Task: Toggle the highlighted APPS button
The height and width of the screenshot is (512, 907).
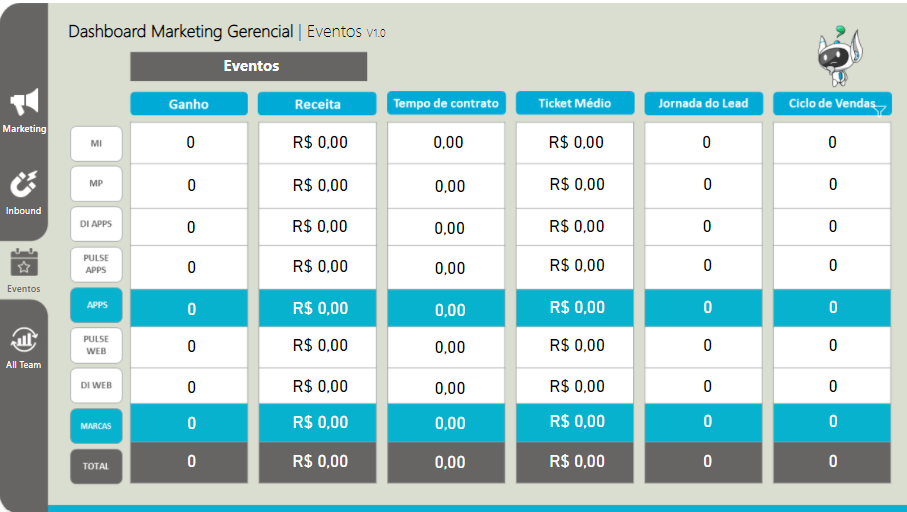Action: coord(97,305)
